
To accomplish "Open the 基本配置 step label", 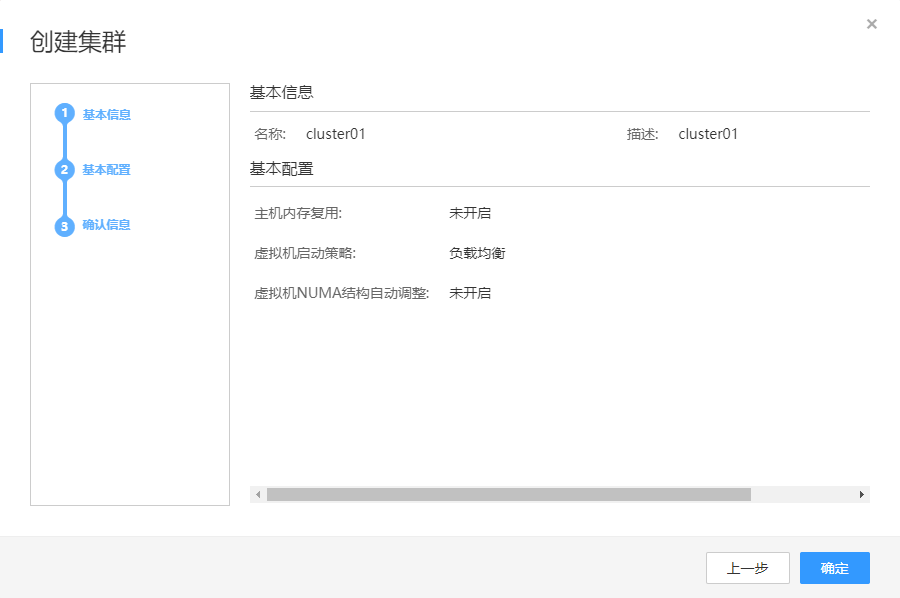I will (106, 170).
